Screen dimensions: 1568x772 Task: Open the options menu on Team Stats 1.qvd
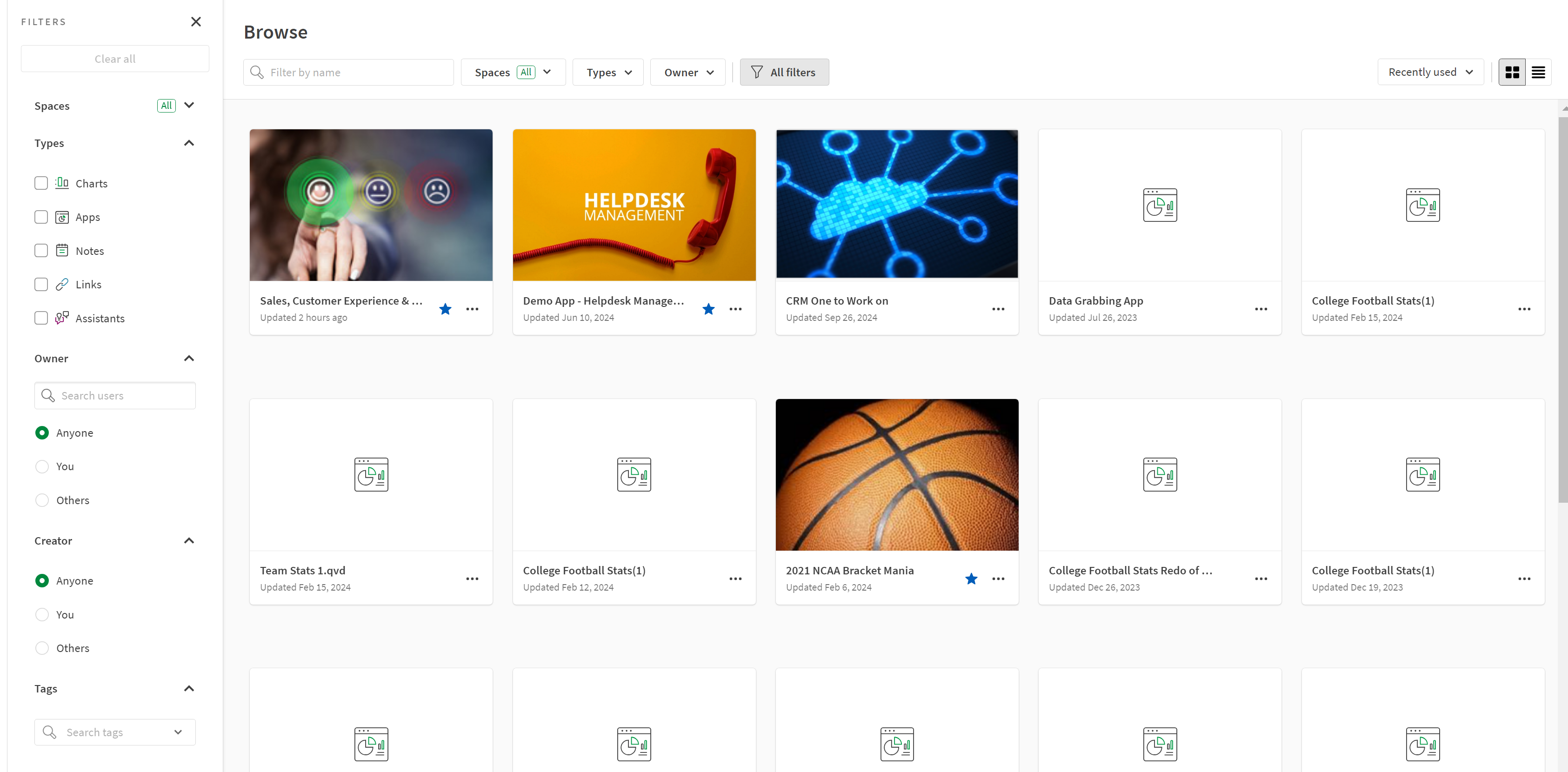tap(472, 579)
